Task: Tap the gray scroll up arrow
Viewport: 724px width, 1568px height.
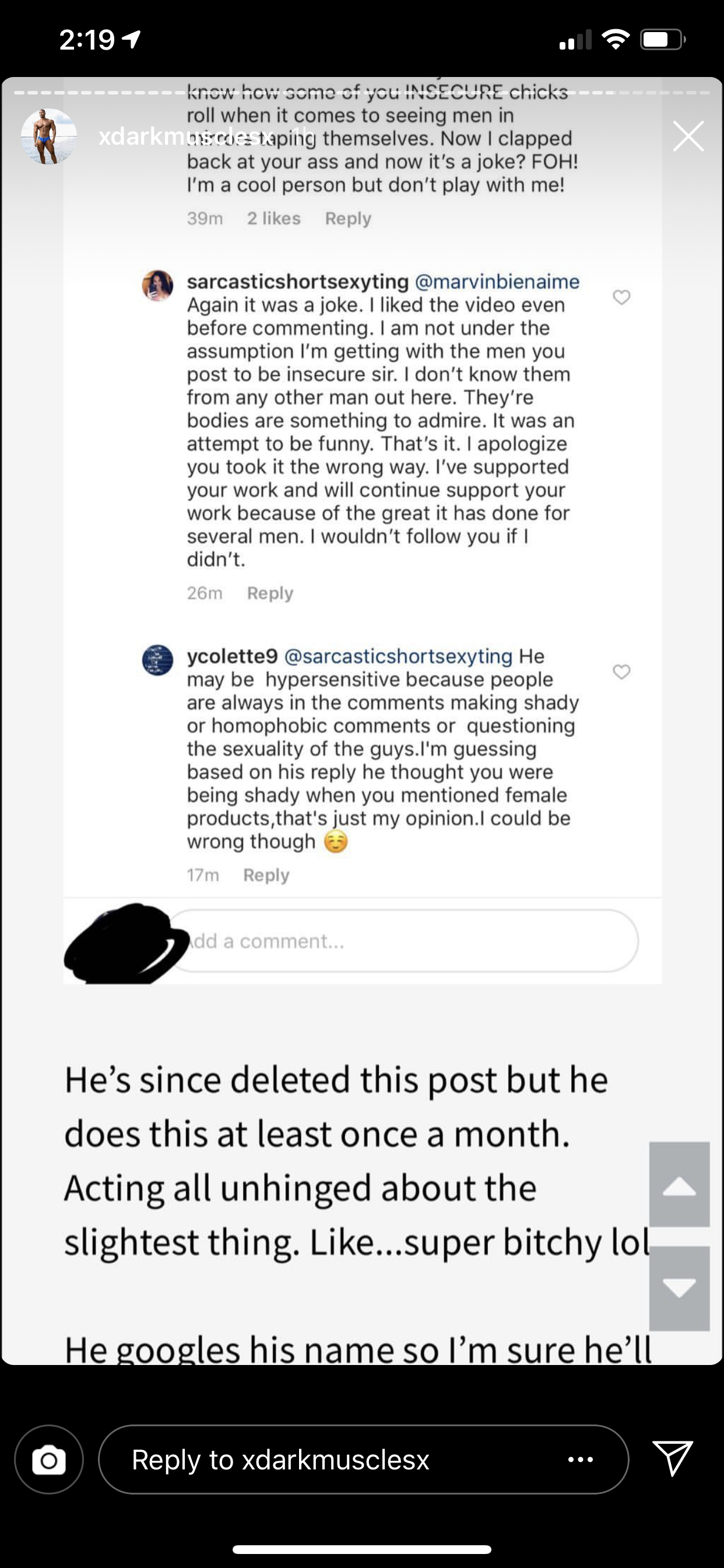Action: (x=679, y=1184)
